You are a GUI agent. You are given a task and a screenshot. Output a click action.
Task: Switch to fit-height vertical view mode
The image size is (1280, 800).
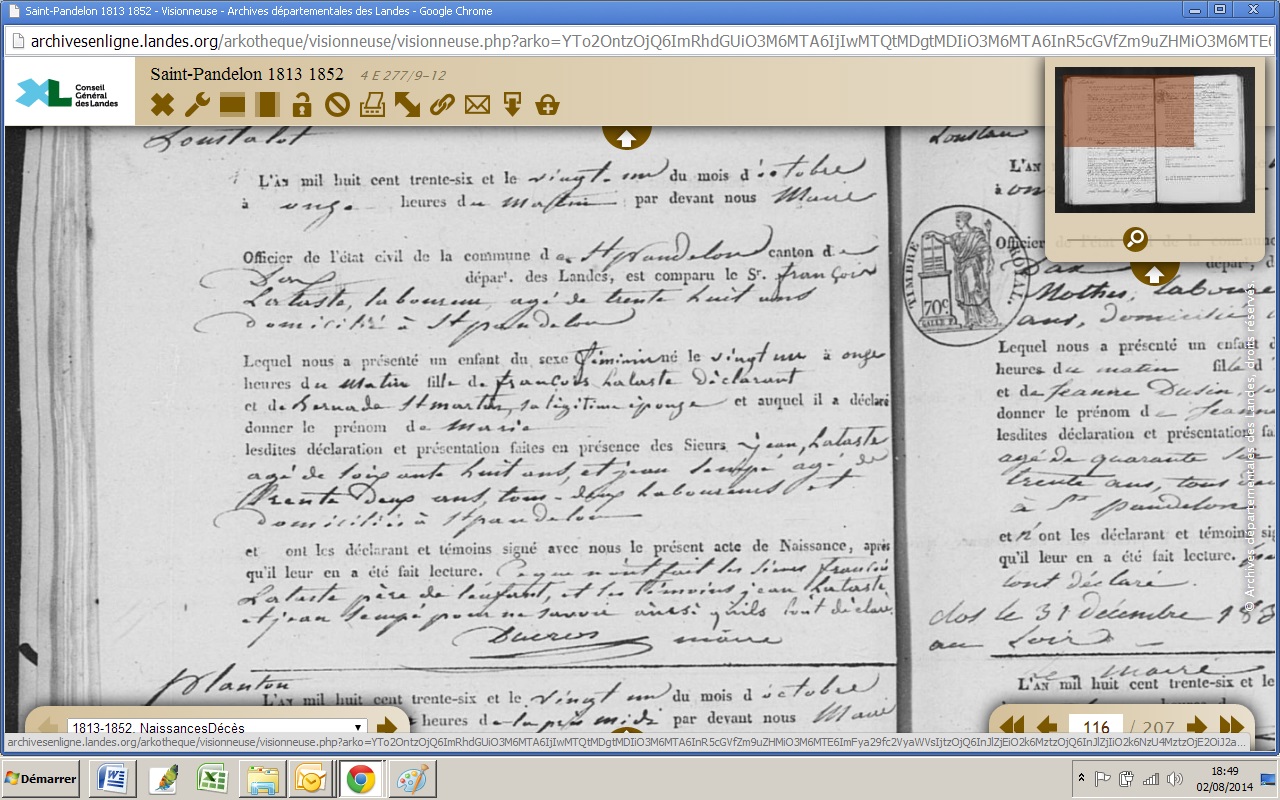(x=267, y=104)
